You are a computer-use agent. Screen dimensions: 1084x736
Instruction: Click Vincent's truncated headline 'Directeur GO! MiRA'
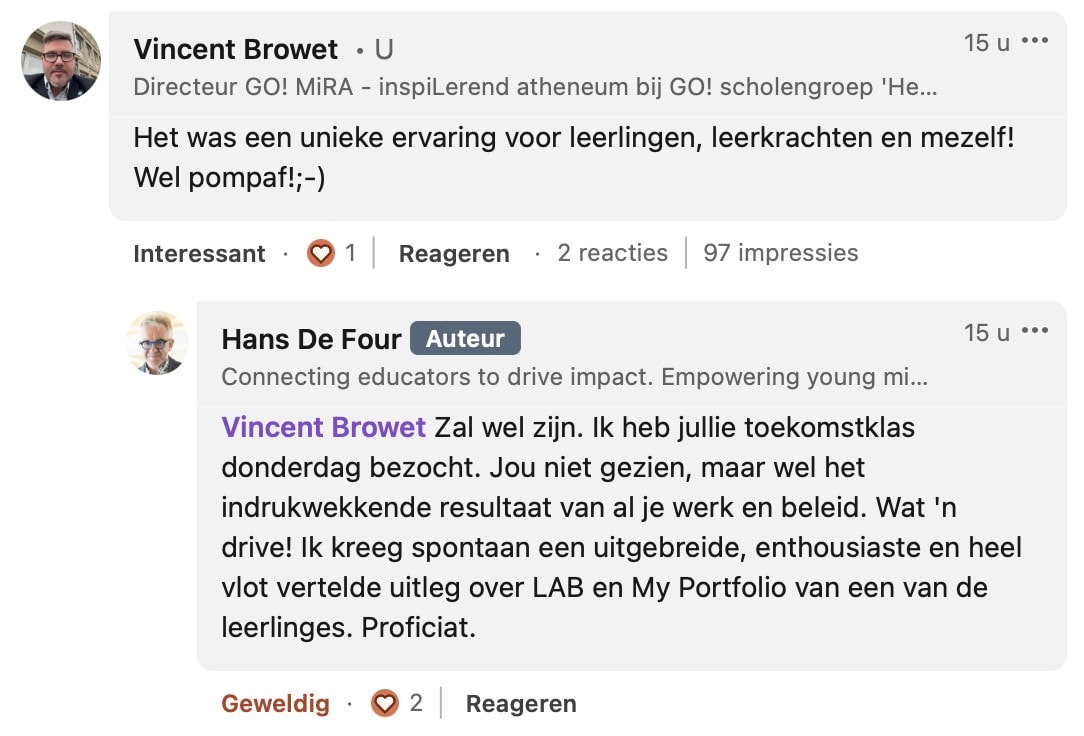point(535,87)
